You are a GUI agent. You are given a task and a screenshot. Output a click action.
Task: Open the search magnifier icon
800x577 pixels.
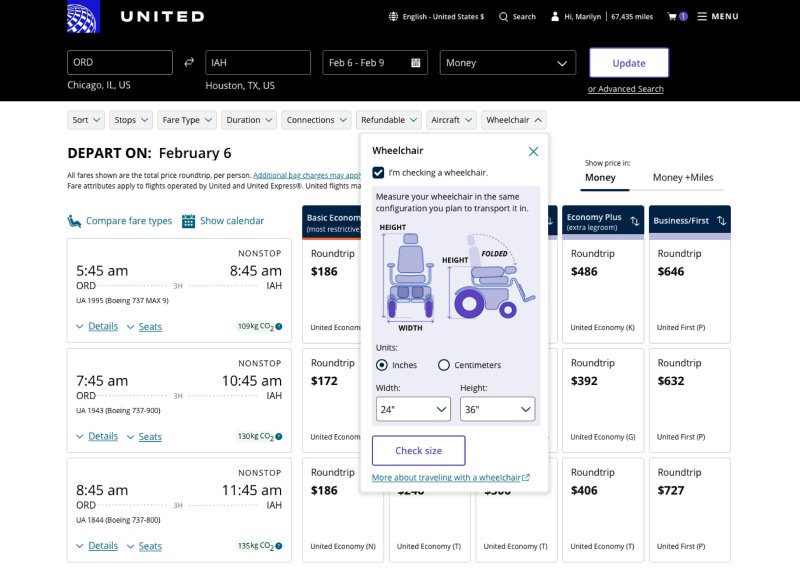[x=503, y=17]
